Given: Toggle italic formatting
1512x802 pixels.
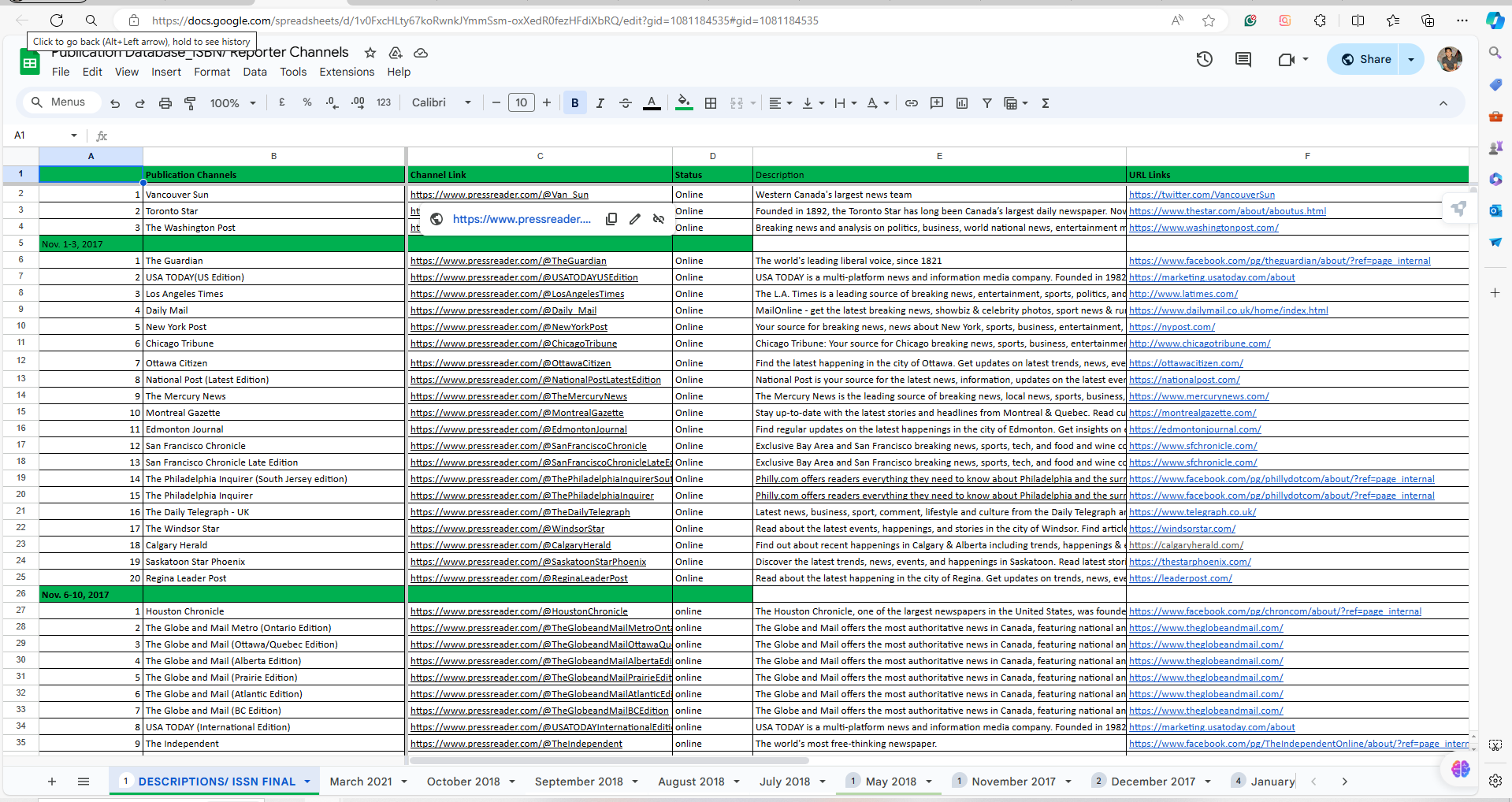Looking at the screenshot, I should point(600,103).
